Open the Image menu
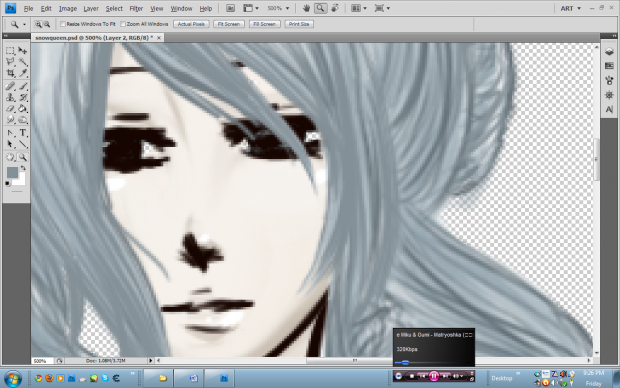Image resolution: width=620 pixels, height=388 pixels. (68, 8)
